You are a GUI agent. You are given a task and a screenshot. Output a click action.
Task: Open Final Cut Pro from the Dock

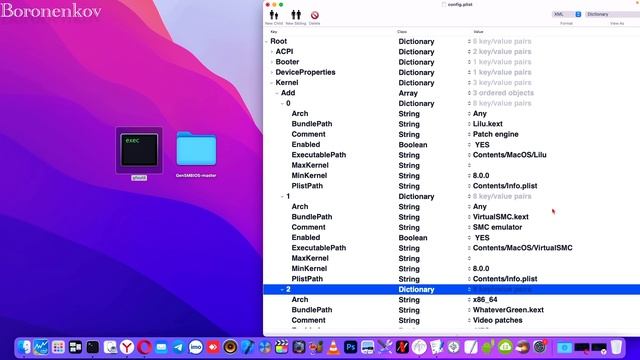(x=282, y=347)
